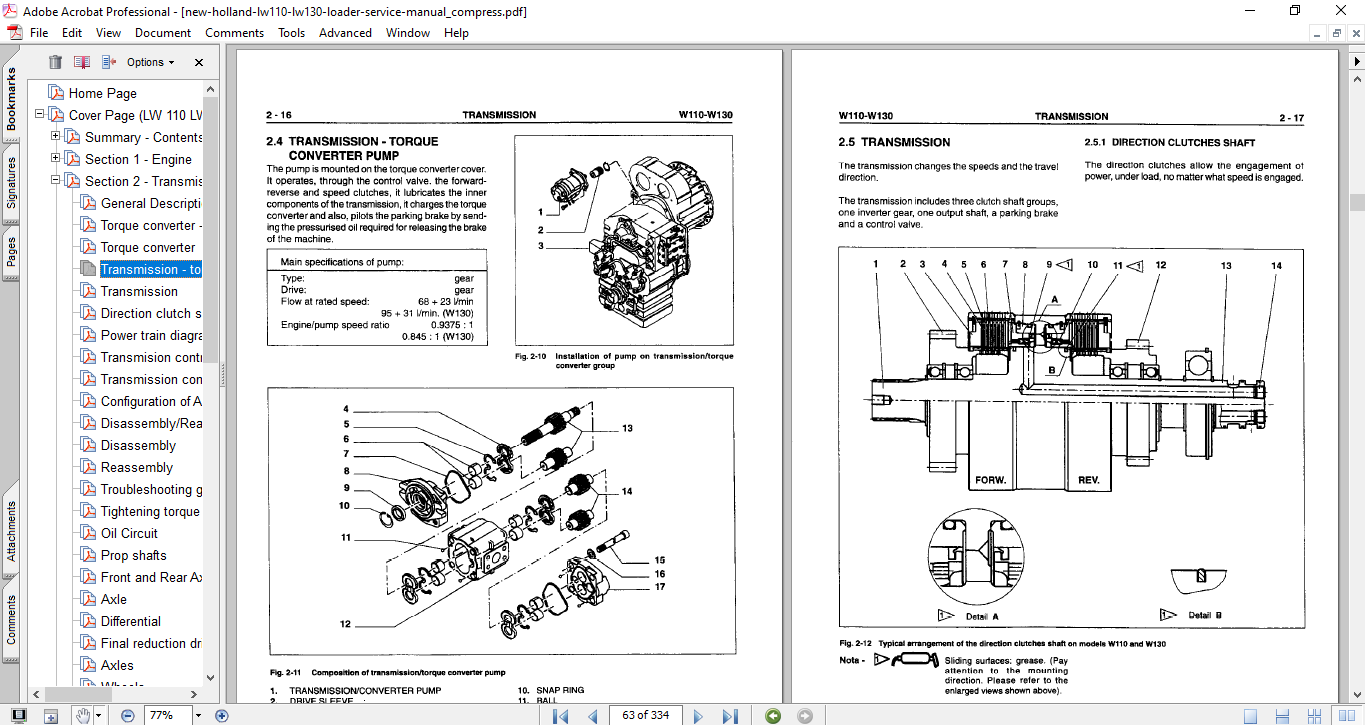This screenshot has height=725, width=1365.
Task: Click the page number input field
Action: tap(646, 715)
